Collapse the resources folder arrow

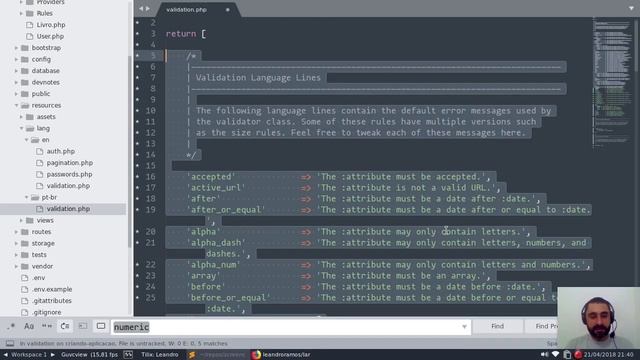(x=16, y=105)
